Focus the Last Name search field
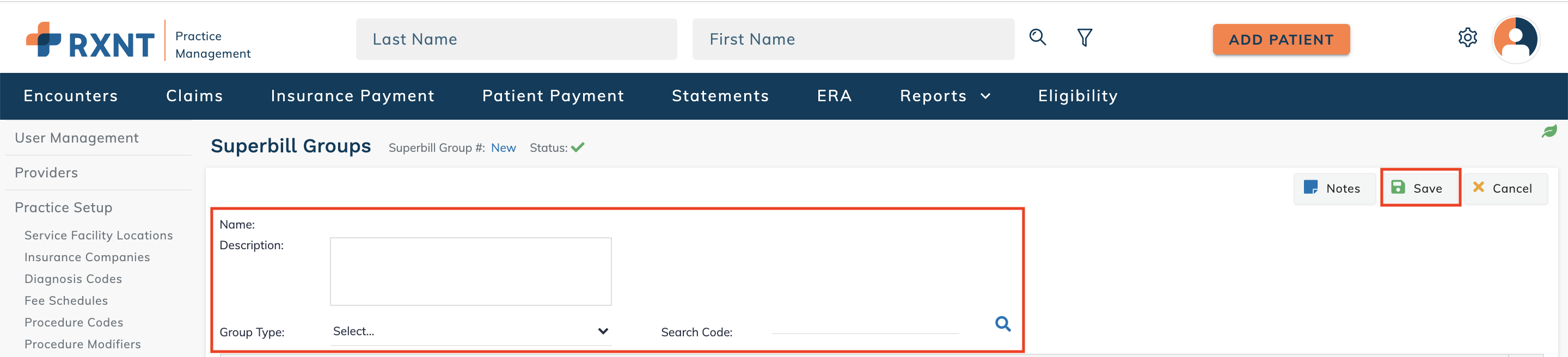Viewport: 1568px width, 357px height. [516, 39]
